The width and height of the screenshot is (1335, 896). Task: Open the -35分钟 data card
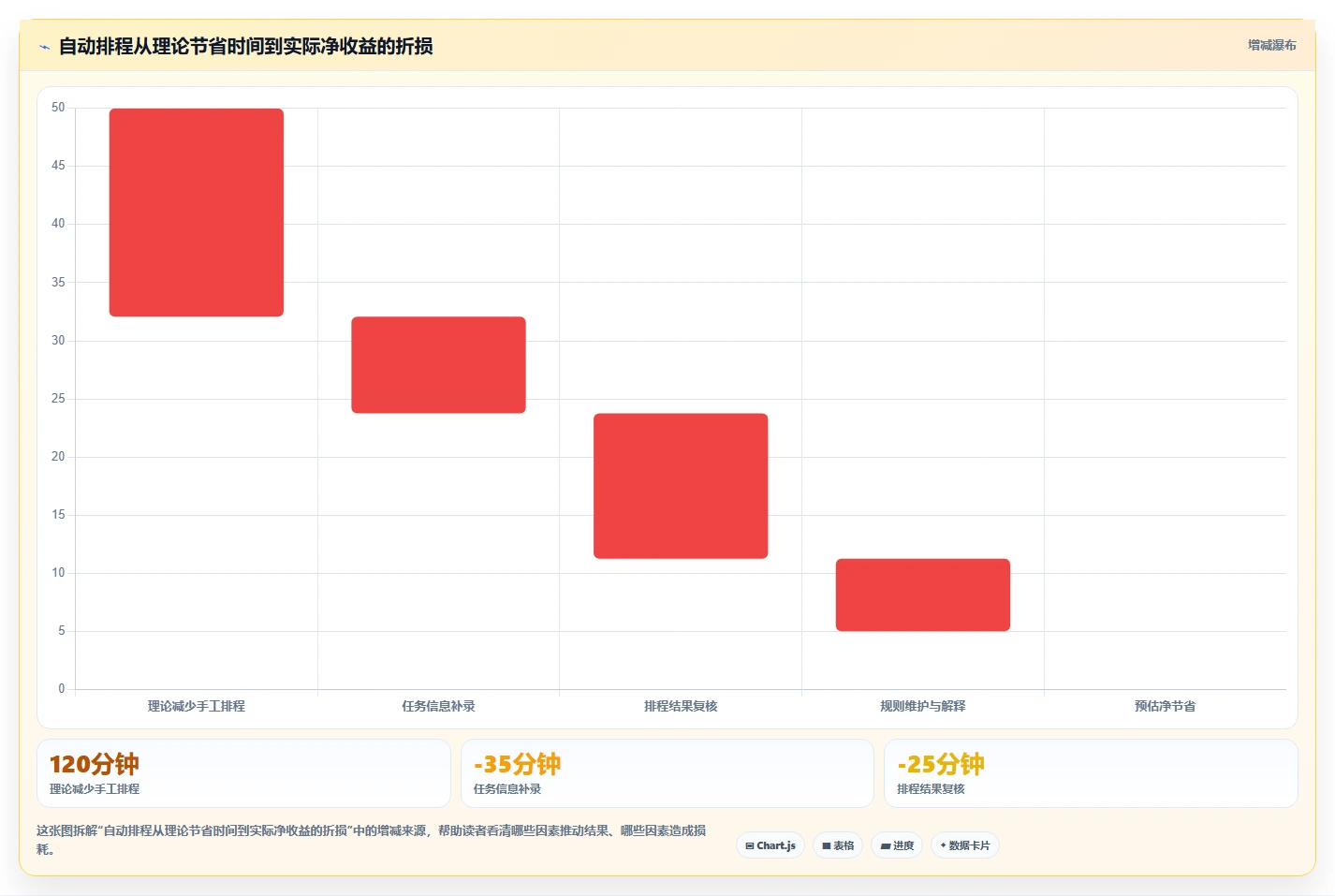667,773
